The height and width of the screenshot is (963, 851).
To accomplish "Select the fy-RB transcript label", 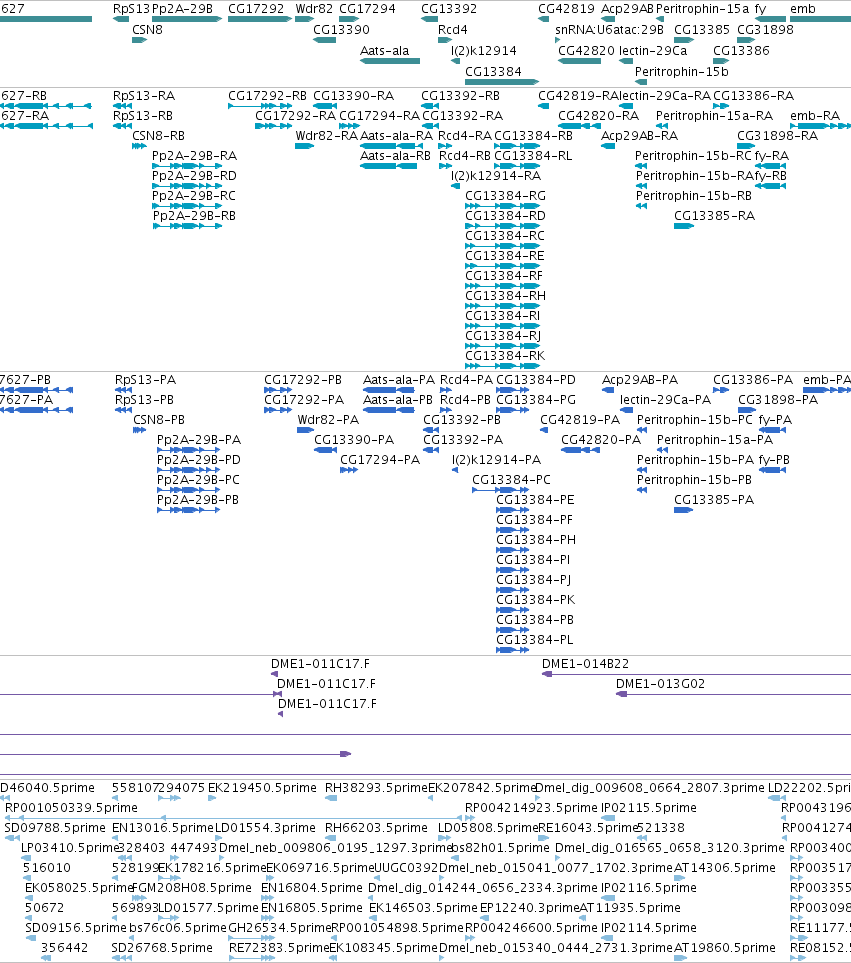I will tap(771, 176).
